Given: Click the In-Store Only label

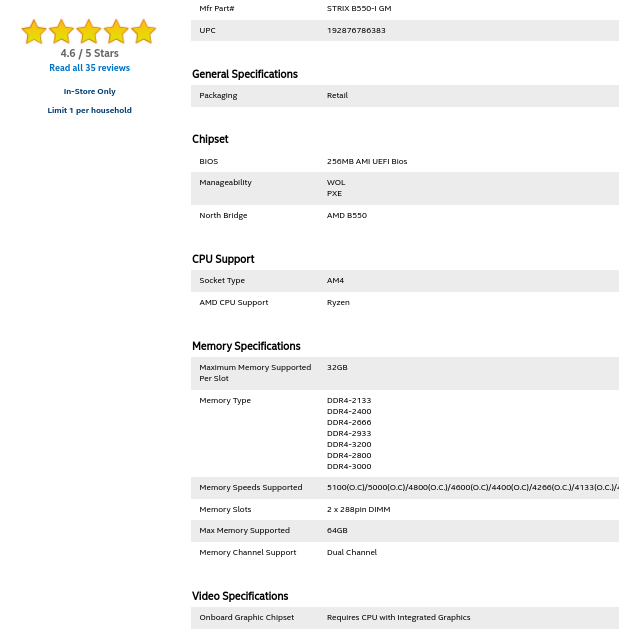Looking at the screenshot, I should (x=89, y=91).
